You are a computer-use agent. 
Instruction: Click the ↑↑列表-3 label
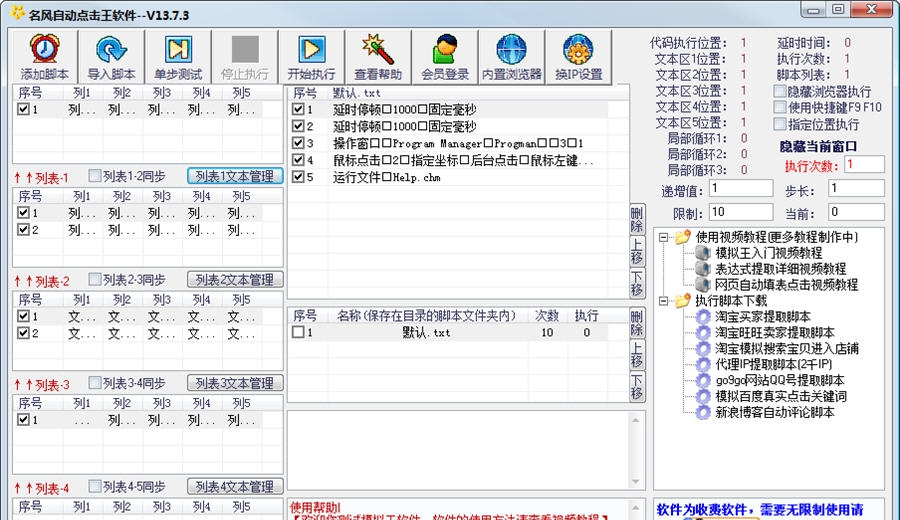coord(41,385)
